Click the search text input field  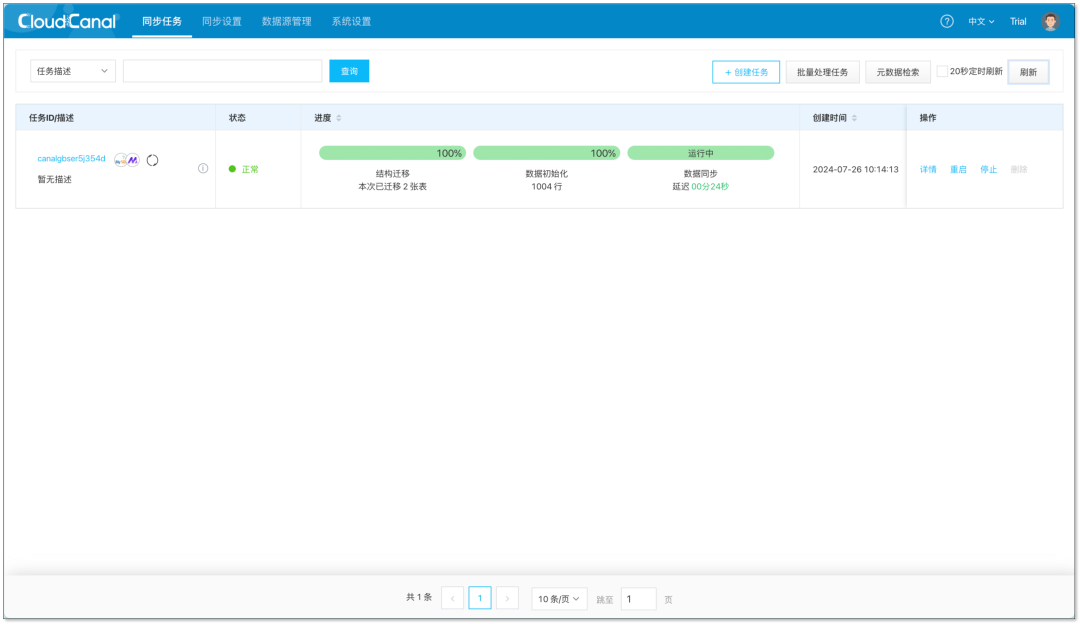(x=222, y=71)
